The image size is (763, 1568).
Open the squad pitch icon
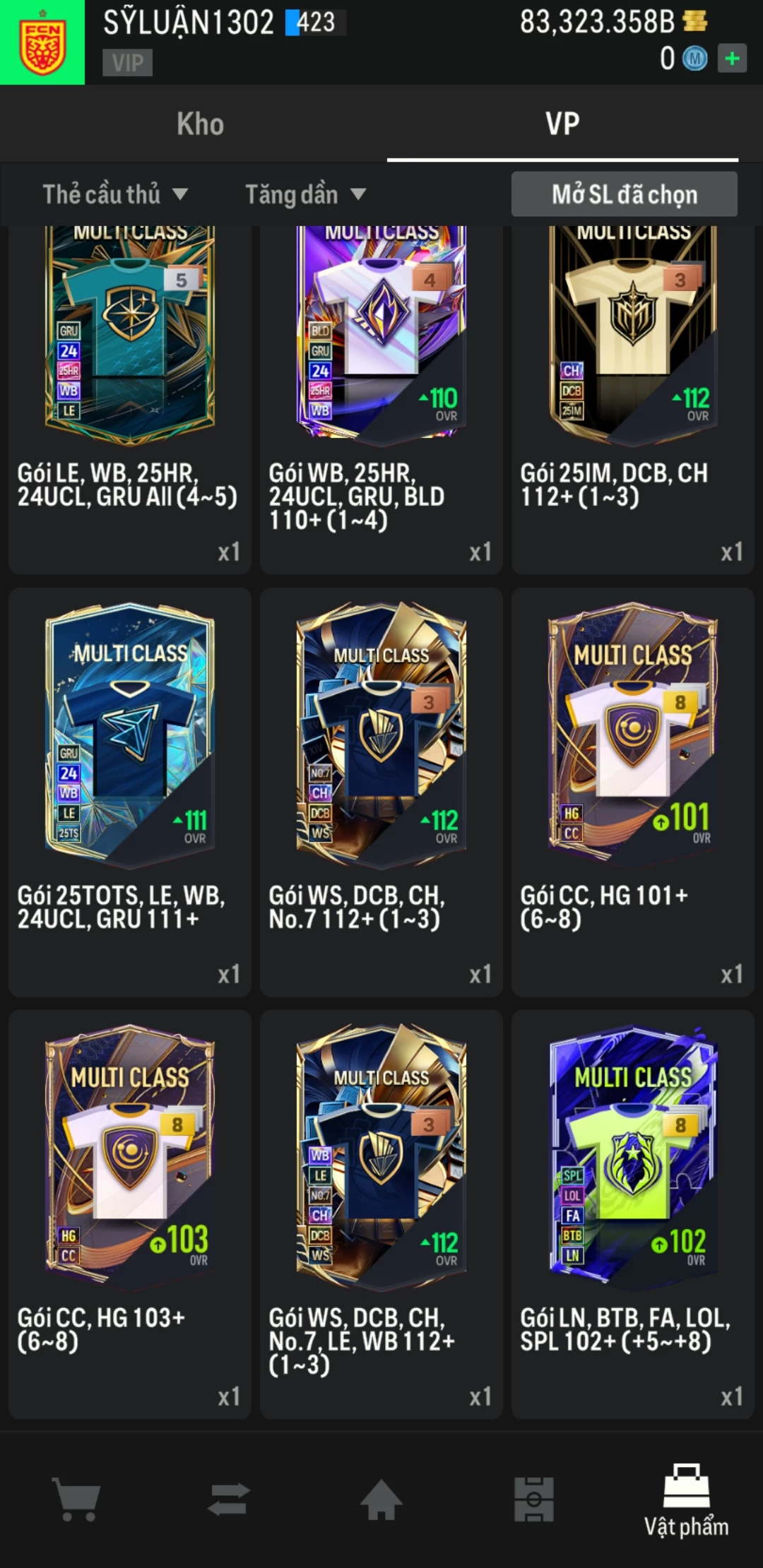pos(534,1499)
